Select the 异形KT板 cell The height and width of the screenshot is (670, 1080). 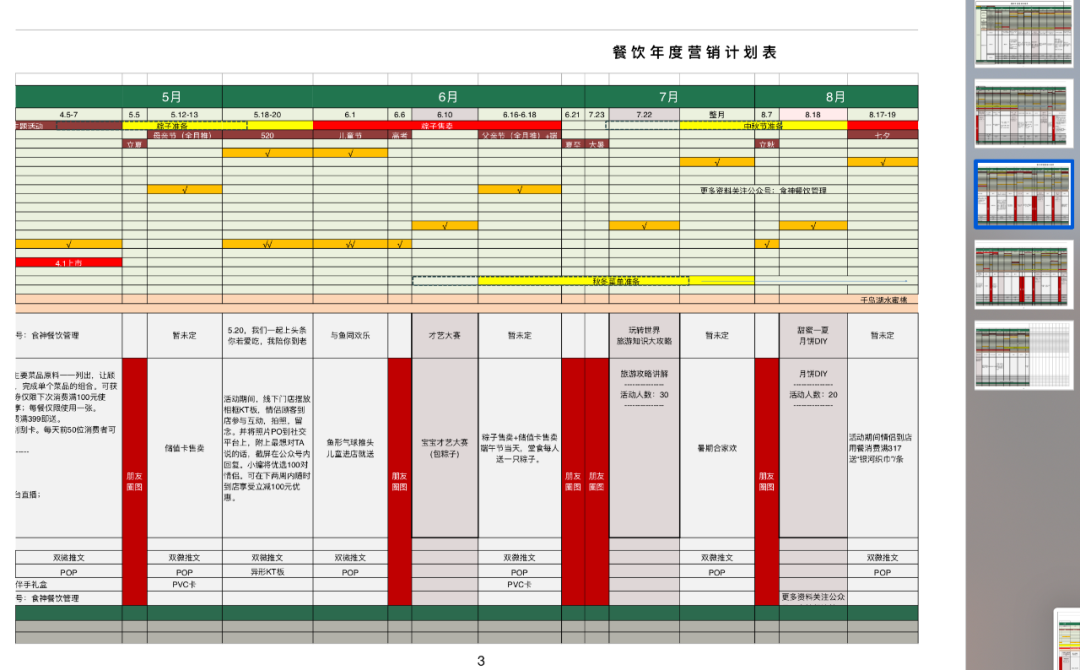(x=267, y=572)
